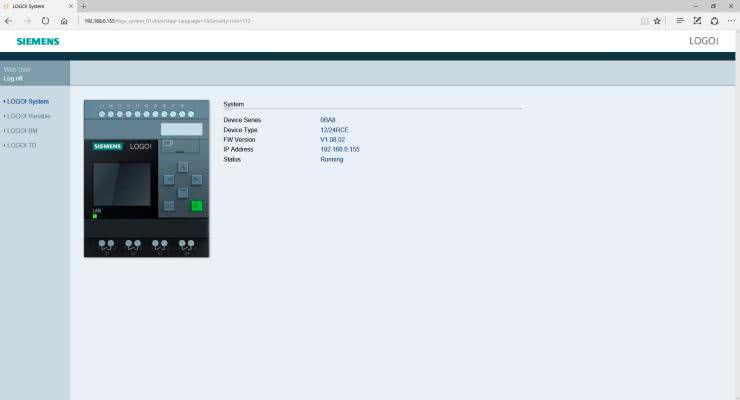Screen dimensions: 740x400
Task: Add page to favorites with star icon
Action: tap(657, 20)
